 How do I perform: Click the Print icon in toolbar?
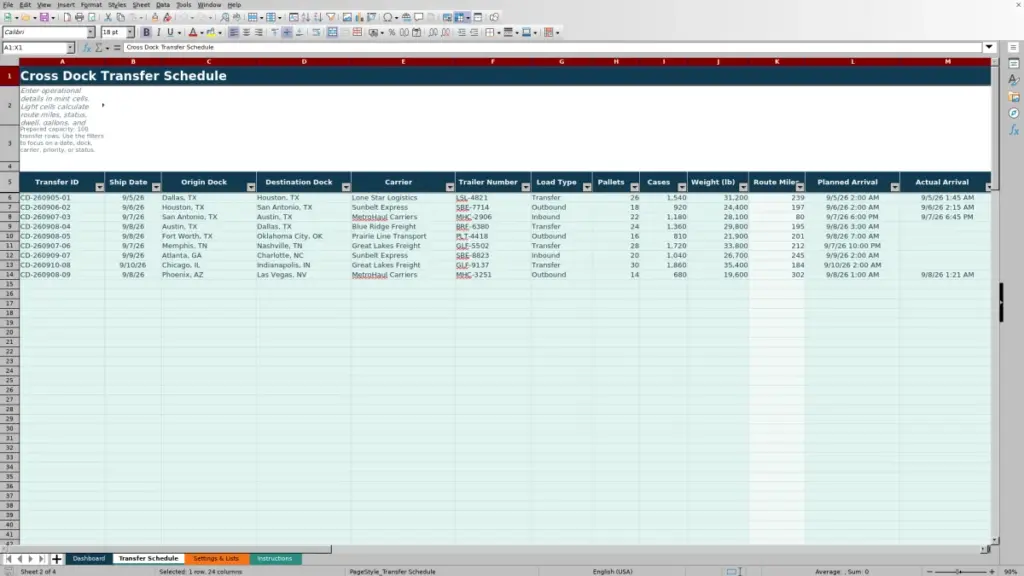79,18
